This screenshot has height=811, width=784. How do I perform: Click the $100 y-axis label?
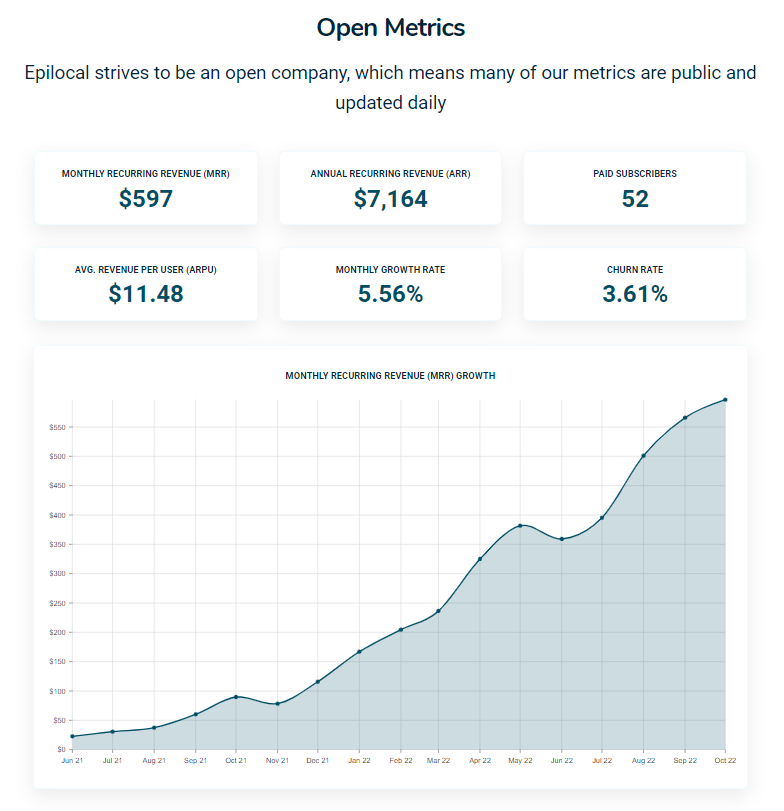pyautogui.click(x=57, y=691)
